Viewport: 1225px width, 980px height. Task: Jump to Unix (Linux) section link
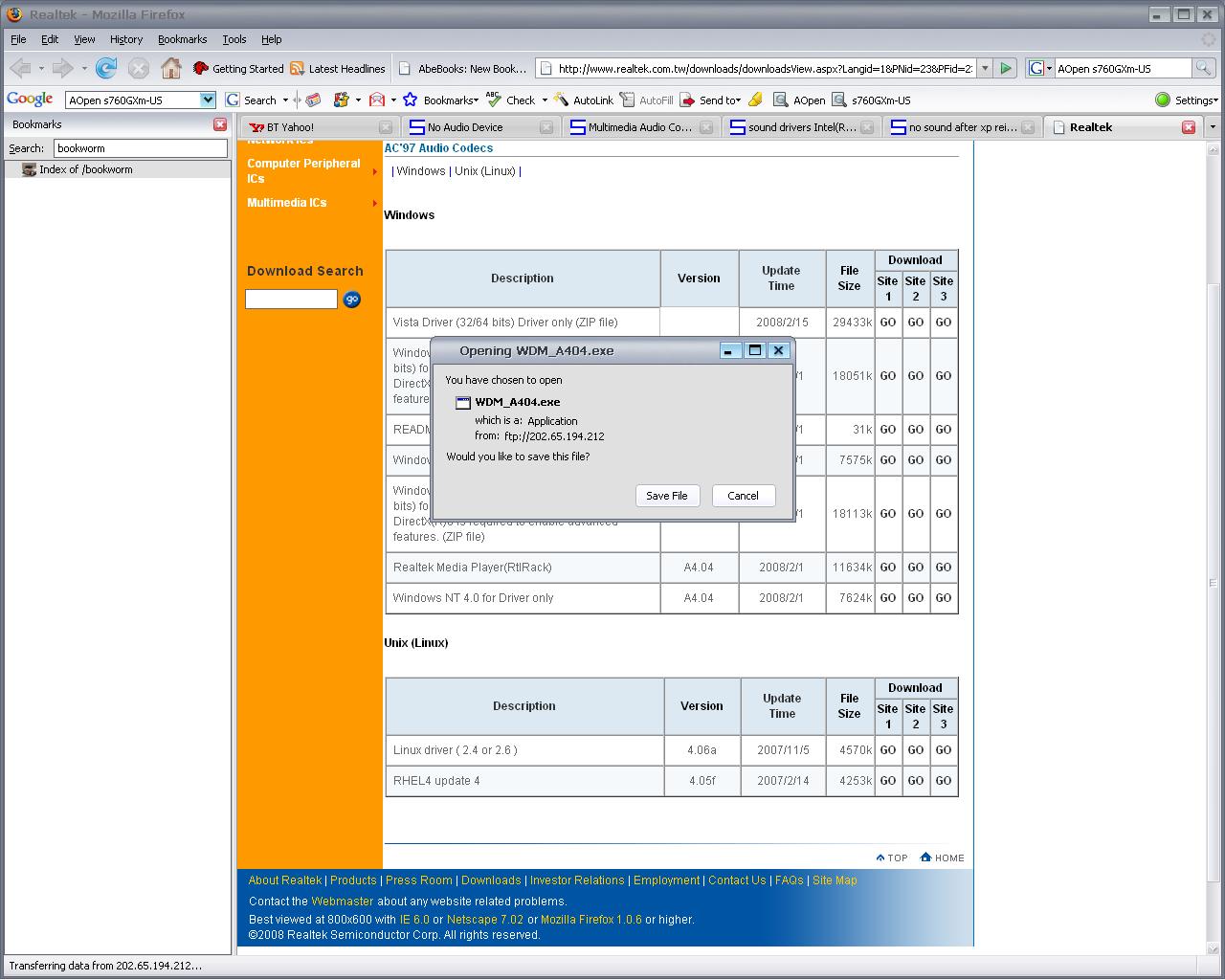pos(485,171)
